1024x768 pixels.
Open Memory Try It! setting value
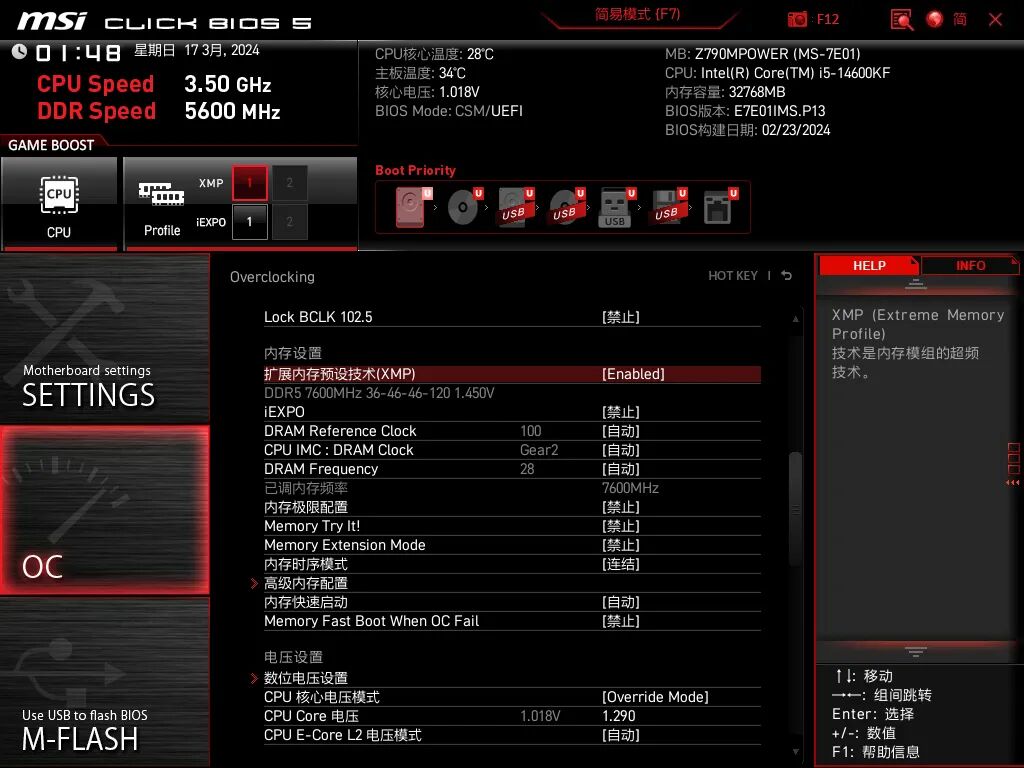(620, 526)
